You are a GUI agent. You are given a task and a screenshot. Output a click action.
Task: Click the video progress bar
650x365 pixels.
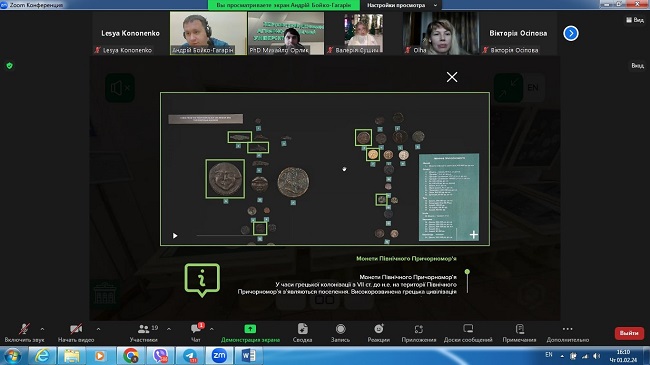pyautogui.click(x=222, y=236)
